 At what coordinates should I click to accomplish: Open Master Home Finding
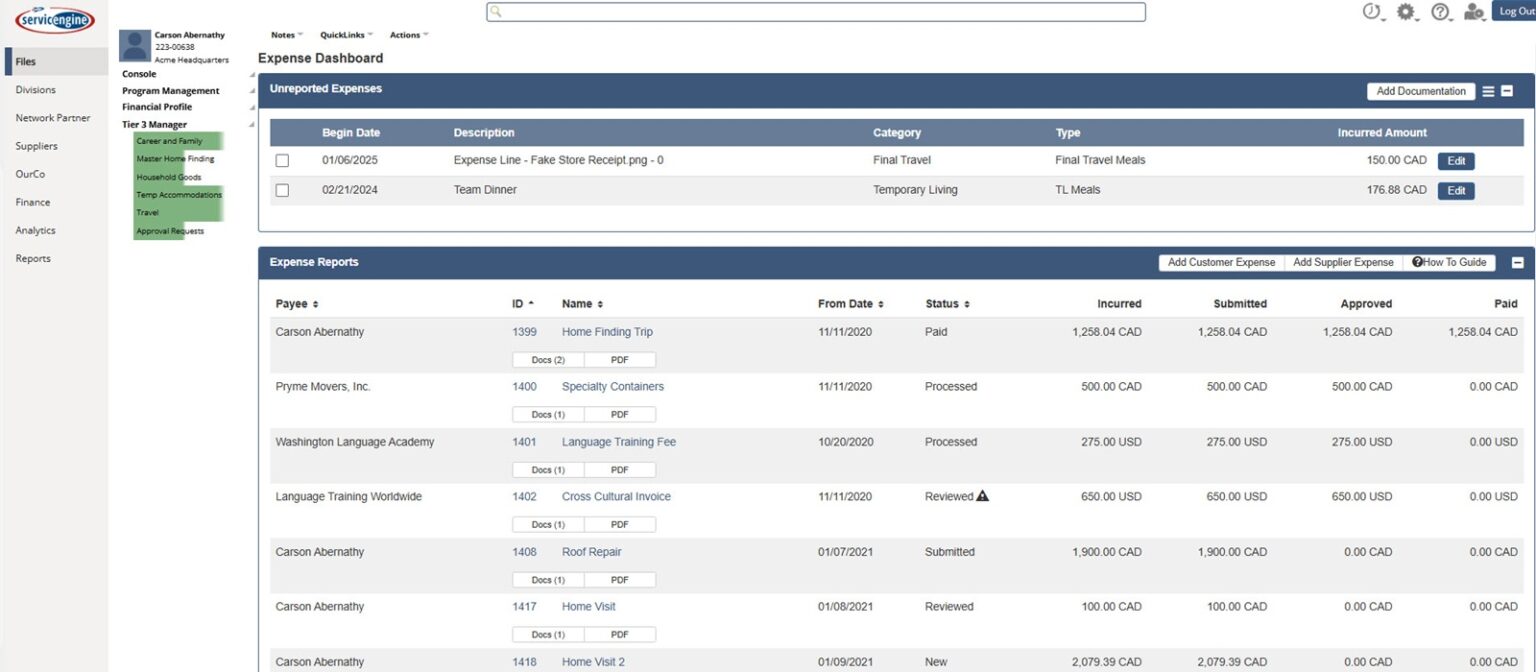(175, 159)
